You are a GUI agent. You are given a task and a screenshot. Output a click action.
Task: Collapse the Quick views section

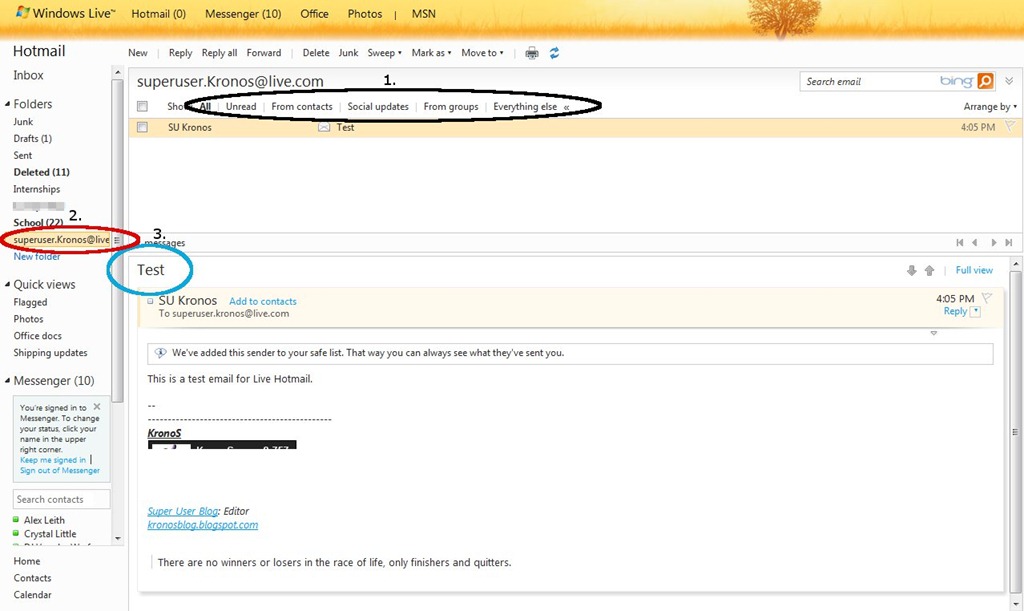tap(8, 285)
